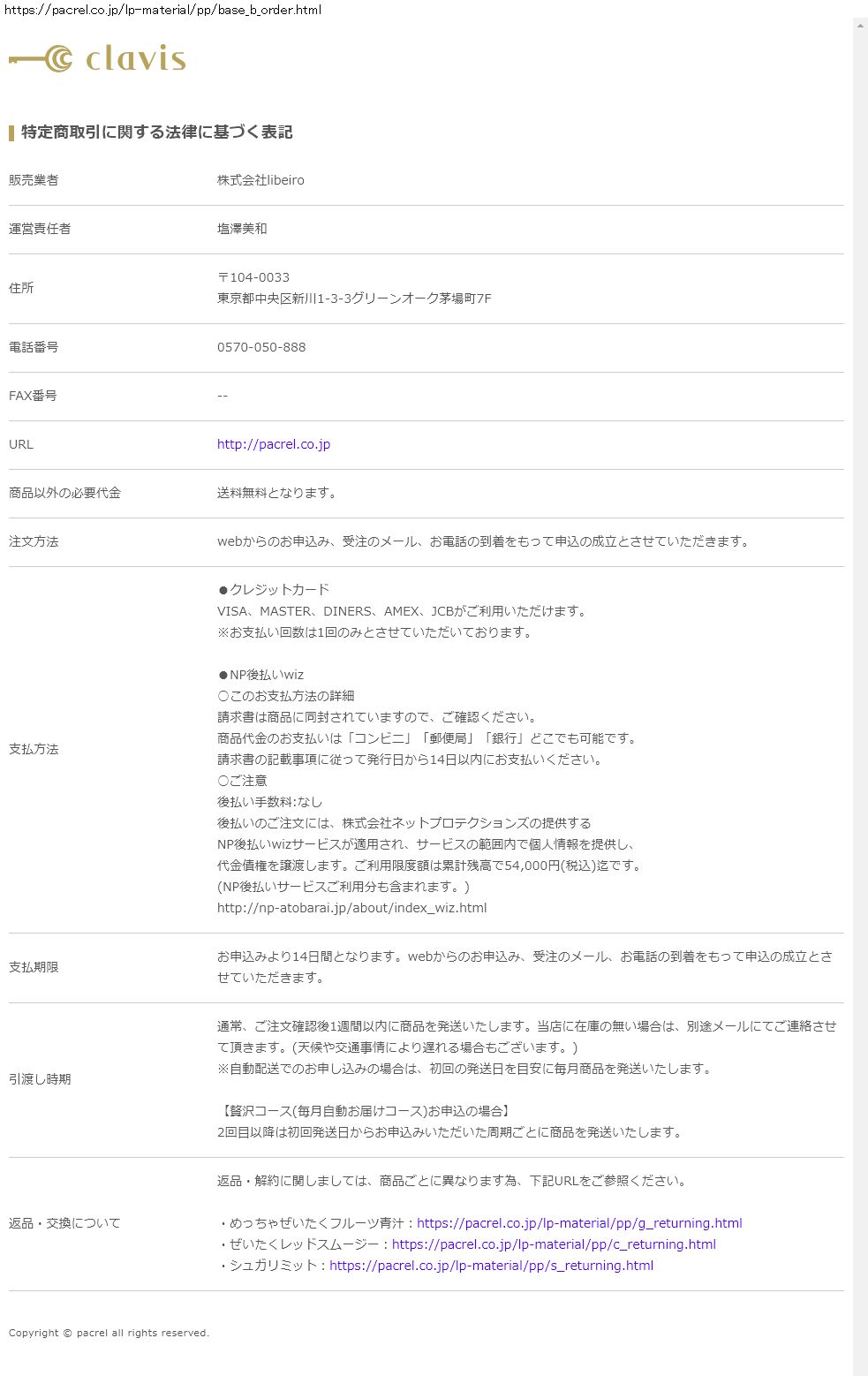Click the ●NP後払いwiz payment heading
The height and width of the screenshot is (1376, 868).
[260, 675]
